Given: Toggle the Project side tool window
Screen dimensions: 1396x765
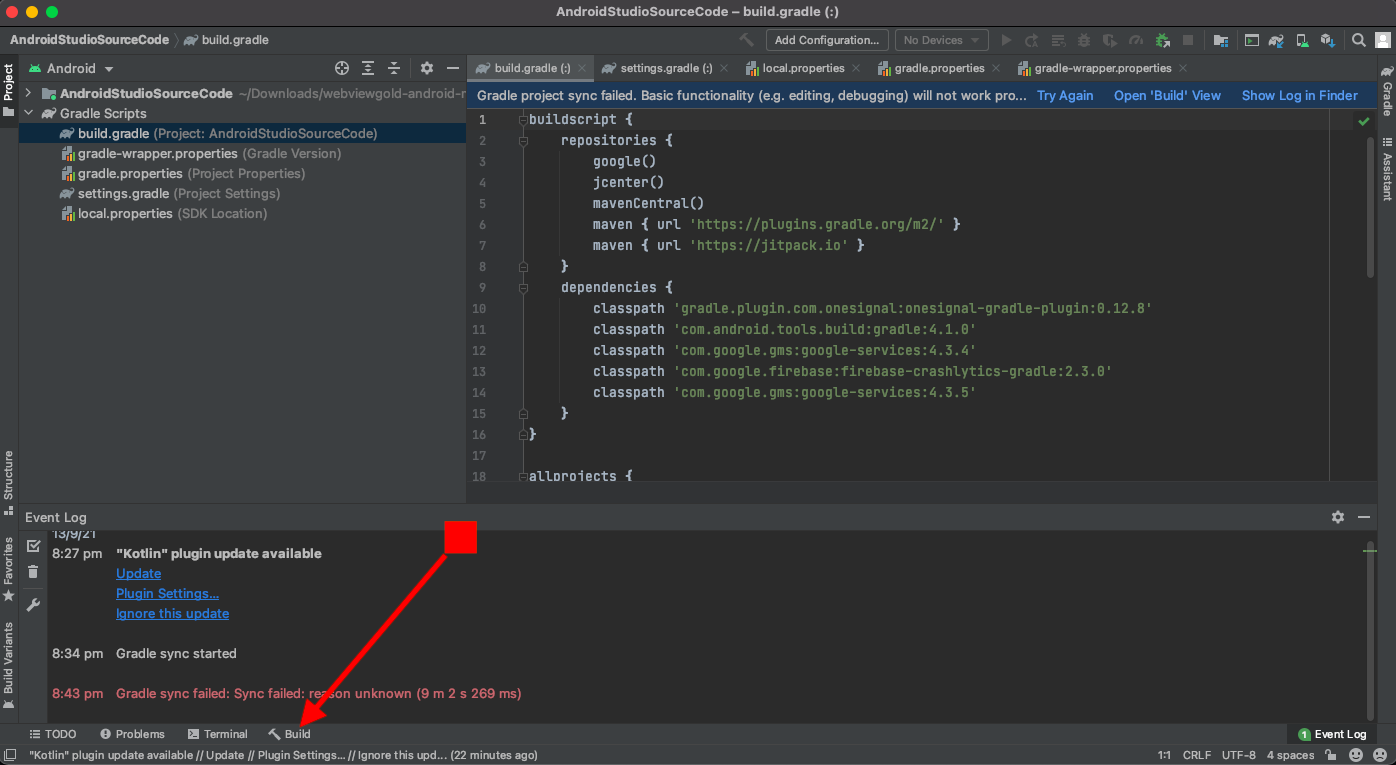Looking at the screenshot, I should 9,90.
